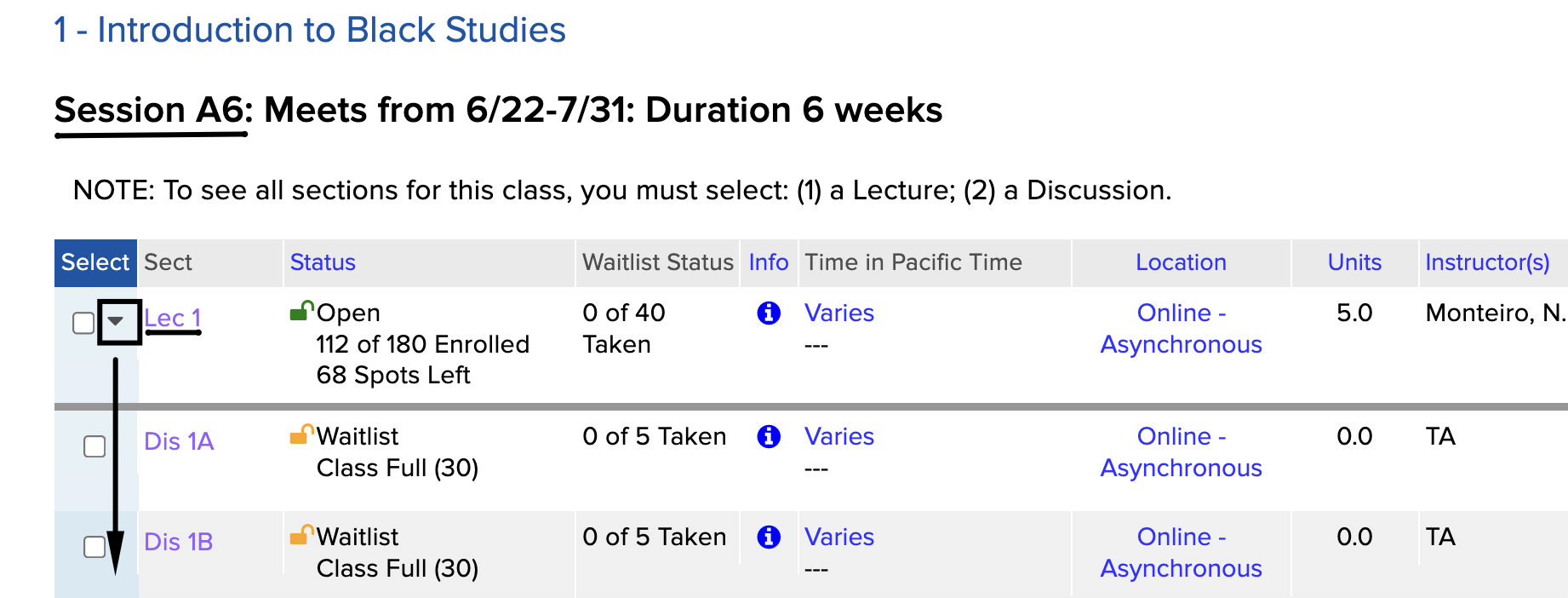Sort by the Location column header

click(1181, 262)
